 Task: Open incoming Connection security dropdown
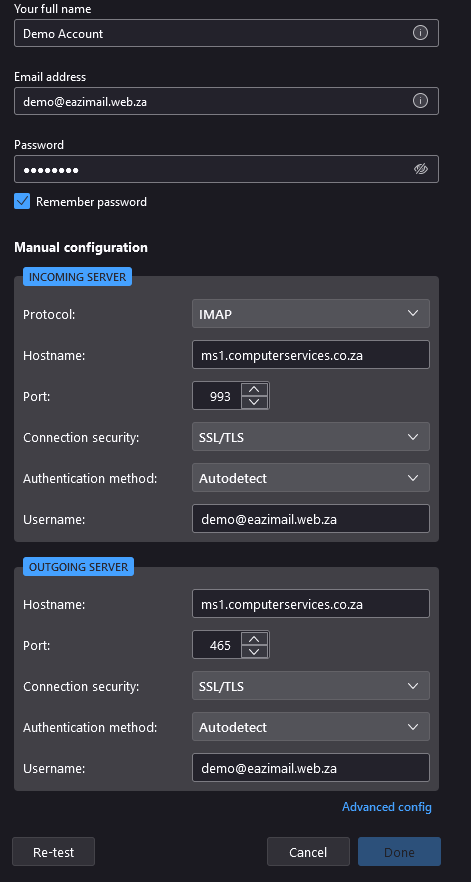[x=311, y=436]
